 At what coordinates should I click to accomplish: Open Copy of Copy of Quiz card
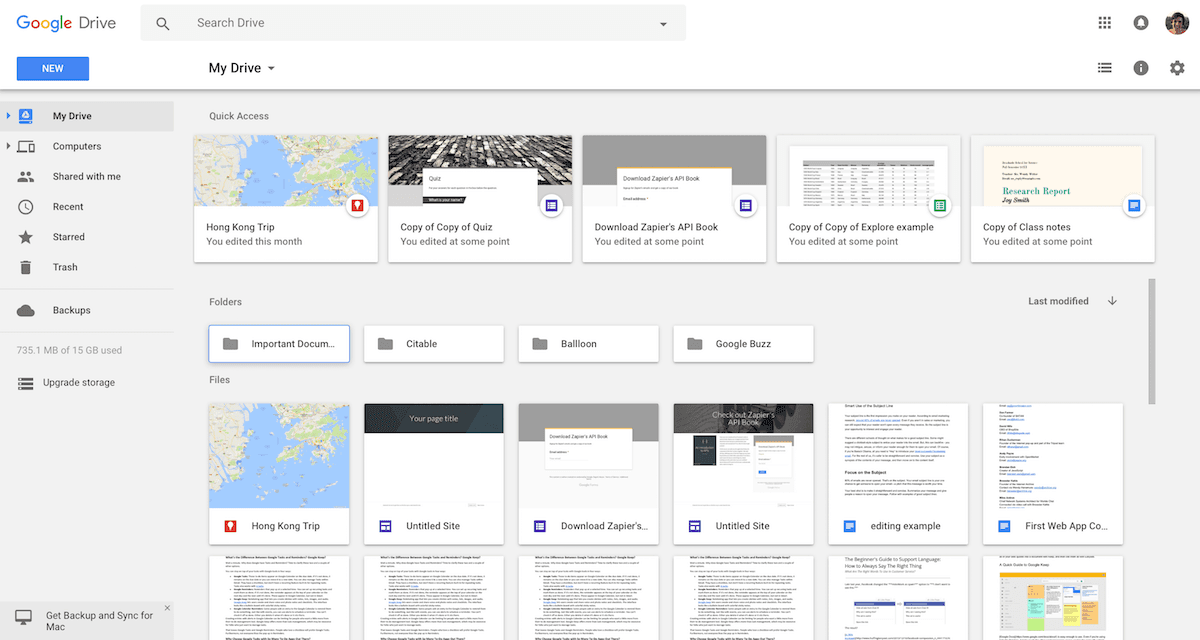[x=480, y=199]
